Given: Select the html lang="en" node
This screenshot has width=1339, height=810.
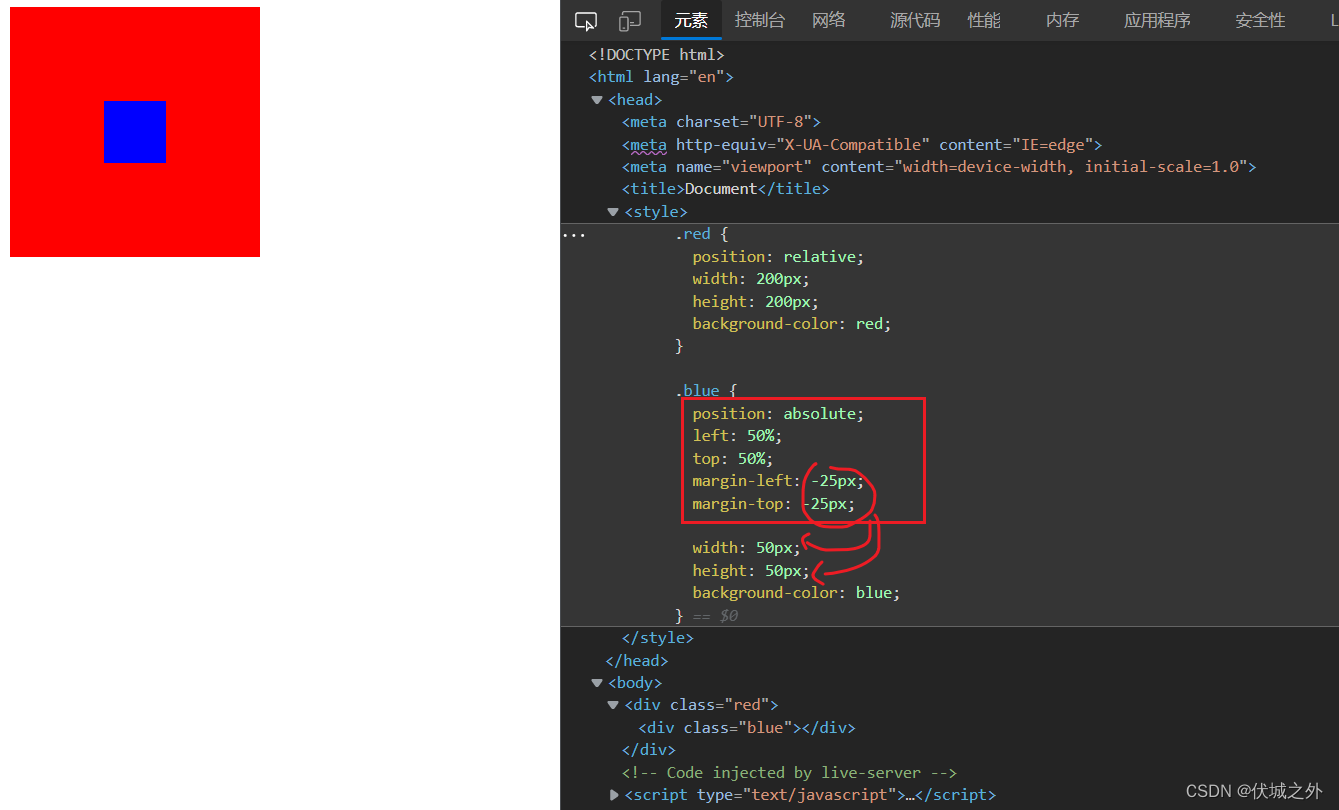Looking at the screenshot, I should pos(661,77).
